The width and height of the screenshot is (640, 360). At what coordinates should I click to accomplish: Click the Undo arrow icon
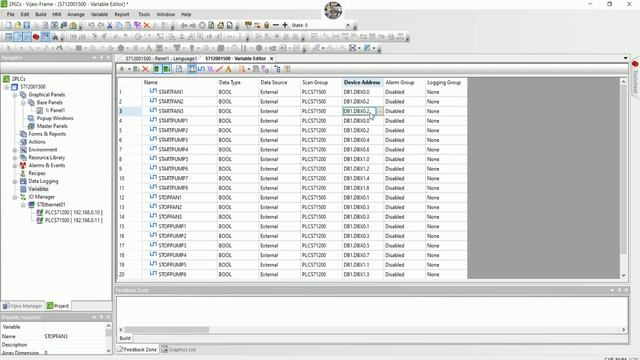click(91, 25)
